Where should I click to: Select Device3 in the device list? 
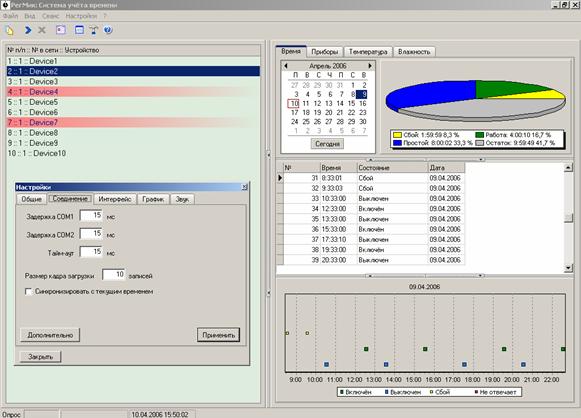click(x=133, y=82)
